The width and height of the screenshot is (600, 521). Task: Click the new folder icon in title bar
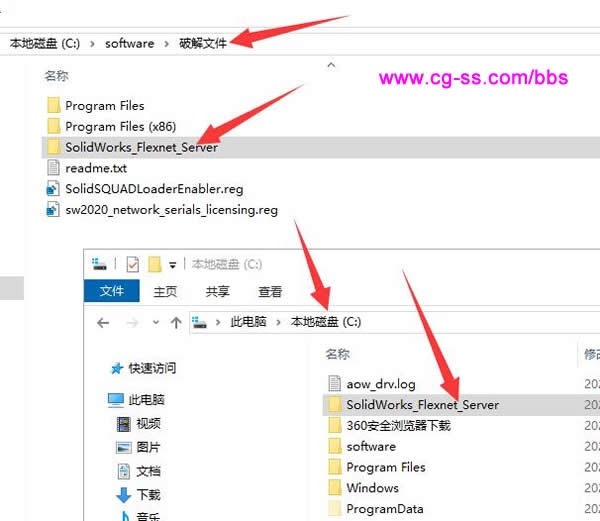(155, 264)
